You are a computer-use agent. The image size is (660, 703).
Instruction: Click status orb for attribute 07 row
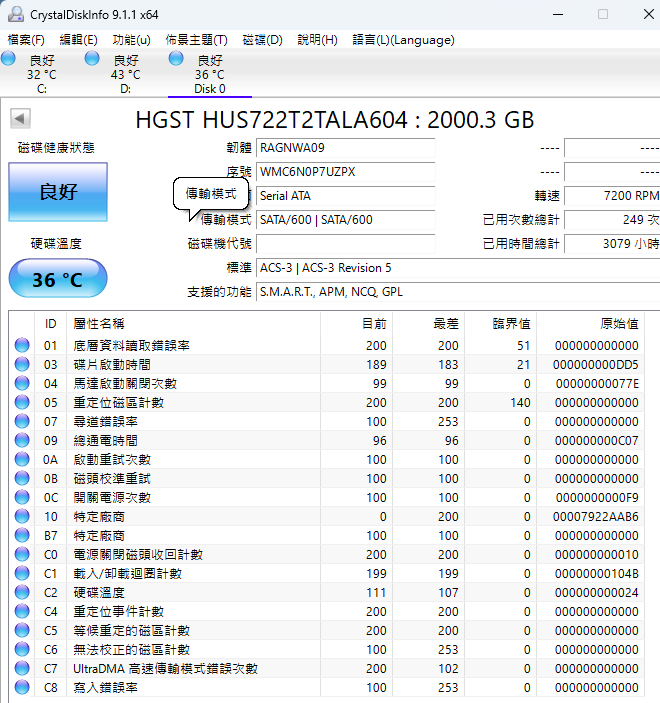(x=22, y=421)
